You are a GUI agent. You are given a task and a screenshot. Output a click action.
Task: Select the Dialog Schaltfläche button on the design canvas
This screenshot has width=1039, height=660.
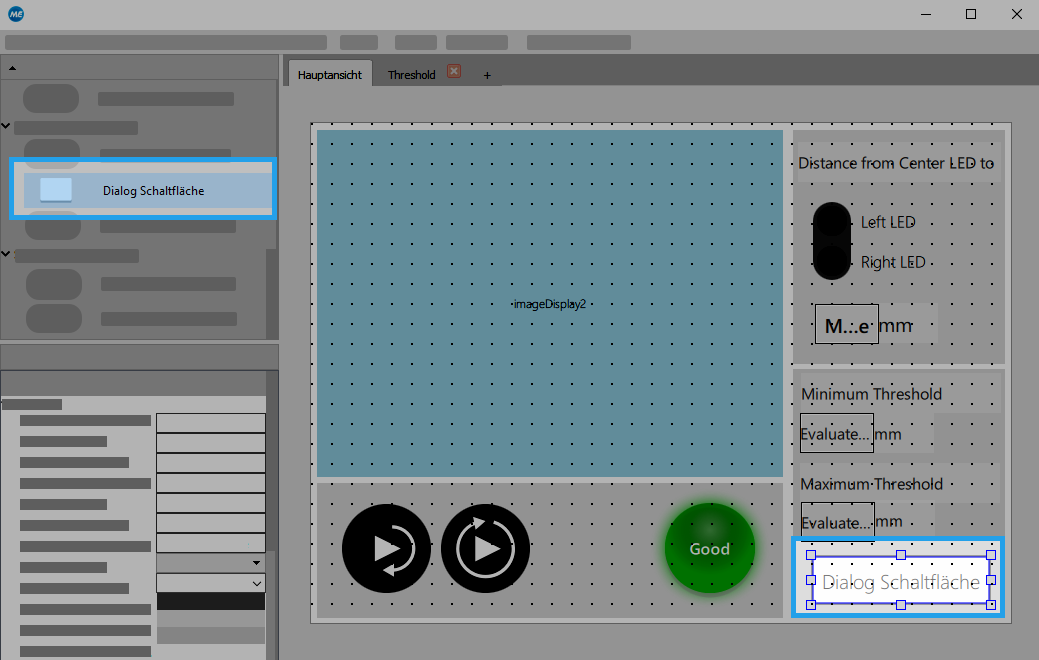point(901,580)
